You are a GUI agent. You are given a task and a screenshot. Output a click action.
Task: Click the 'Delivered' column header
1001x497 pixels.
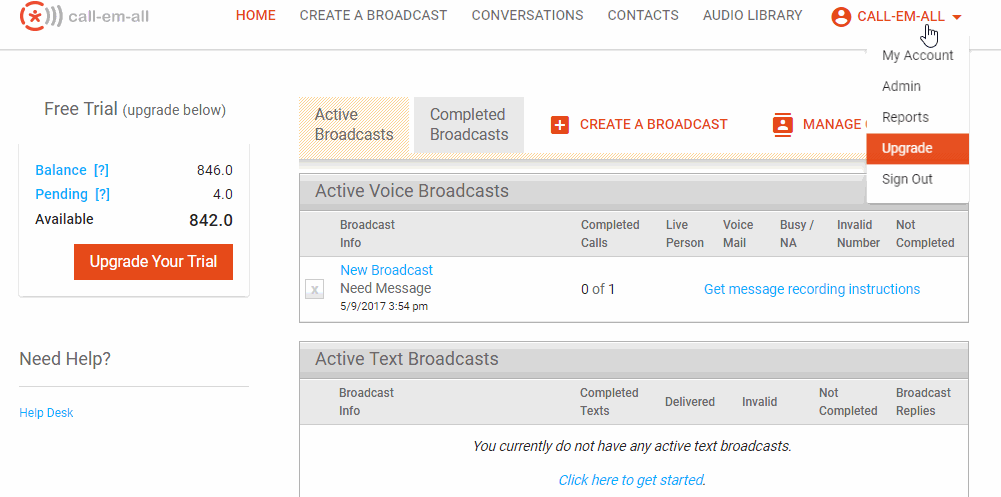point(689,402)
